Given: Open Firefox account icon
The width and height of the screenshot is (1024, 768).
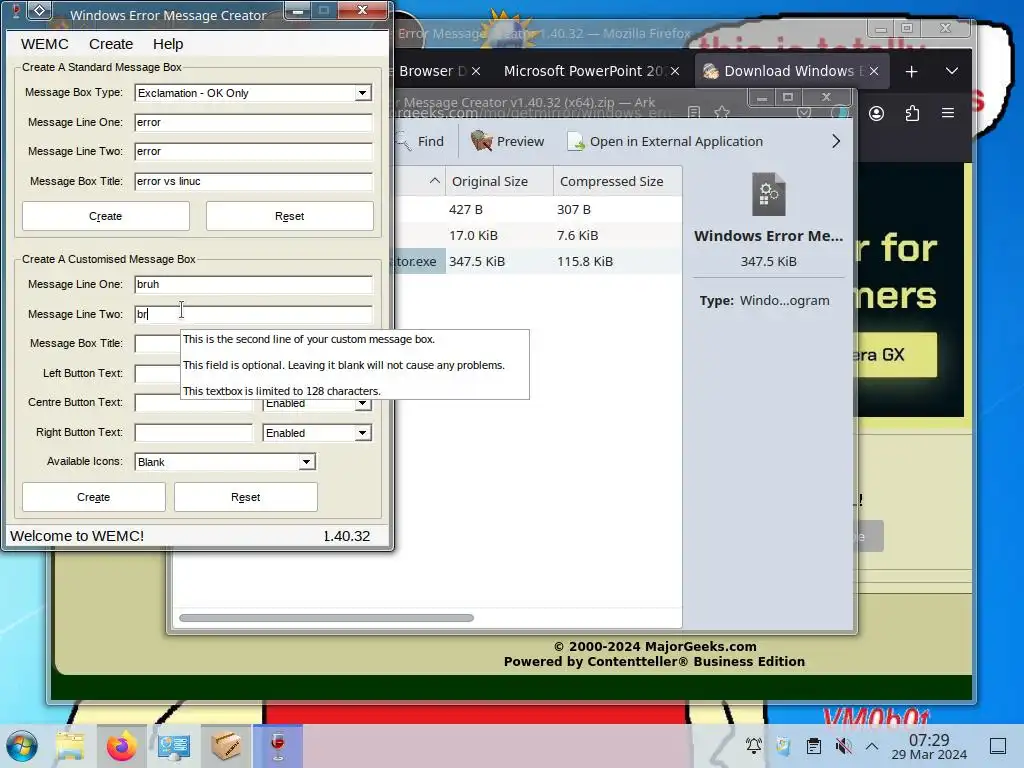Looking at the screenshot, I should click(876, 114).
